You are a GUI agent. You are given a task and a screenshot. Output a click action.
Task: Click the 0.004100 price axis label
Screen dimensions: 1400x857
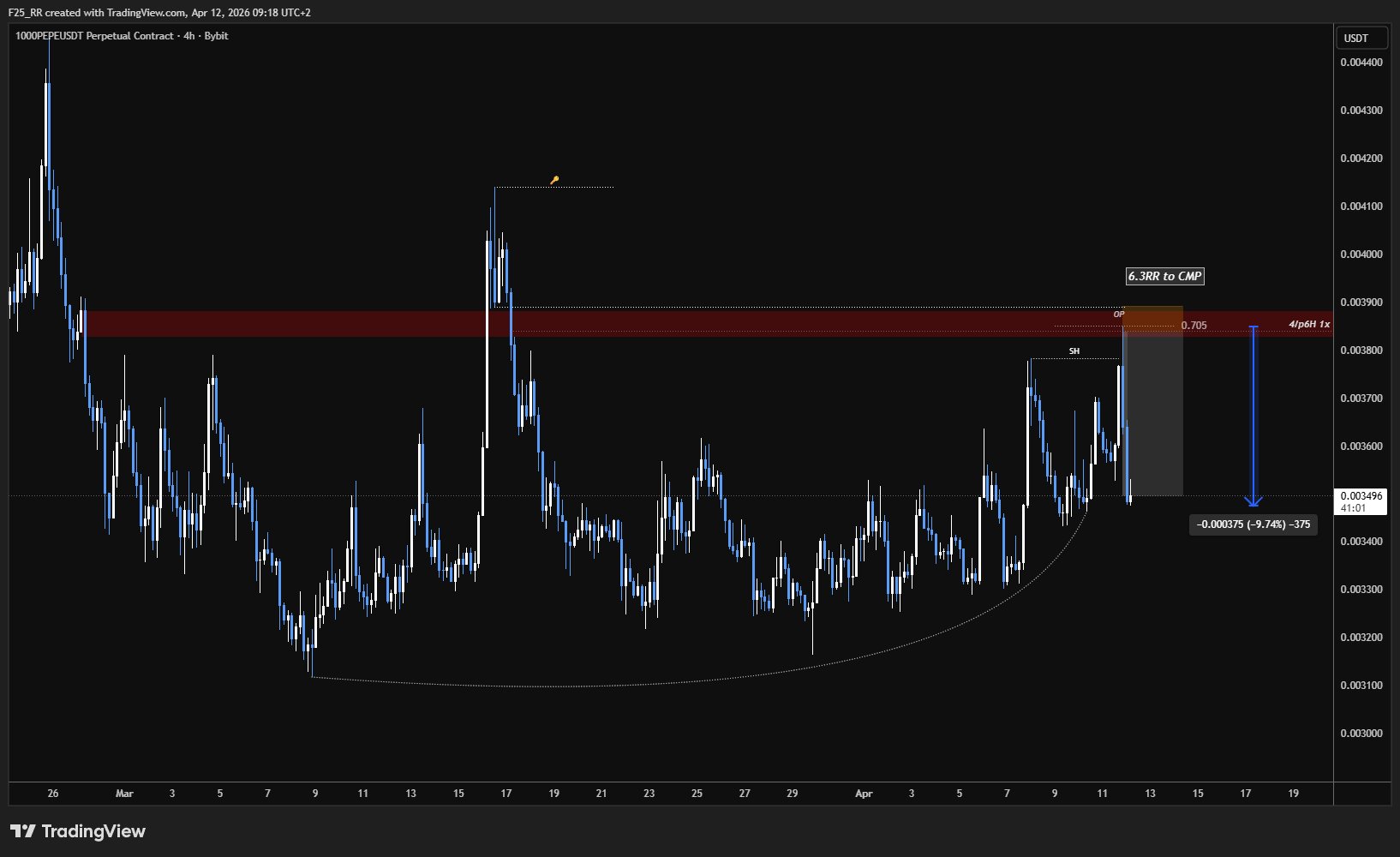pos(1361,207)
